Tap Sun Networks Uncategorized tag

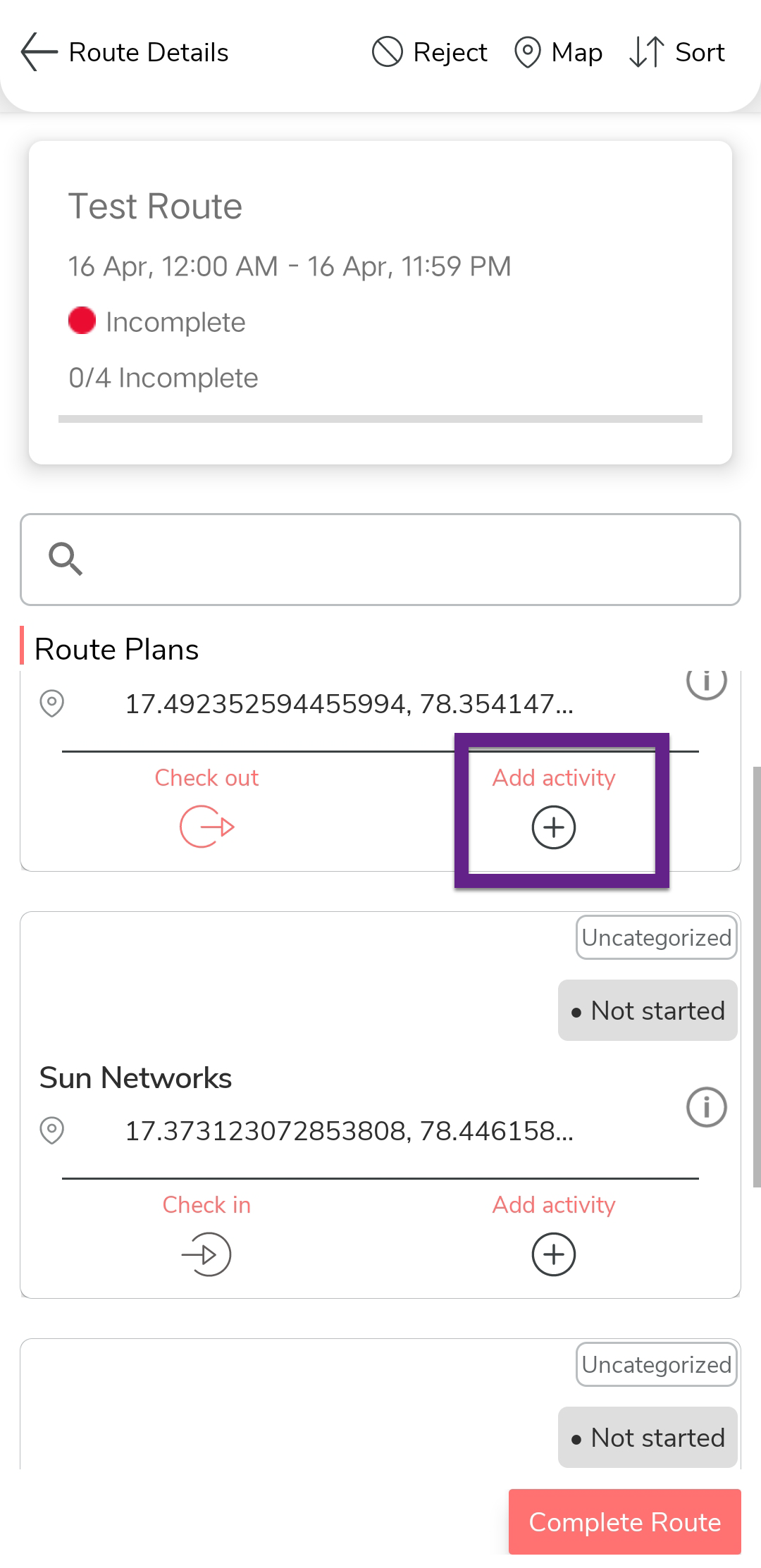(656, 937)
